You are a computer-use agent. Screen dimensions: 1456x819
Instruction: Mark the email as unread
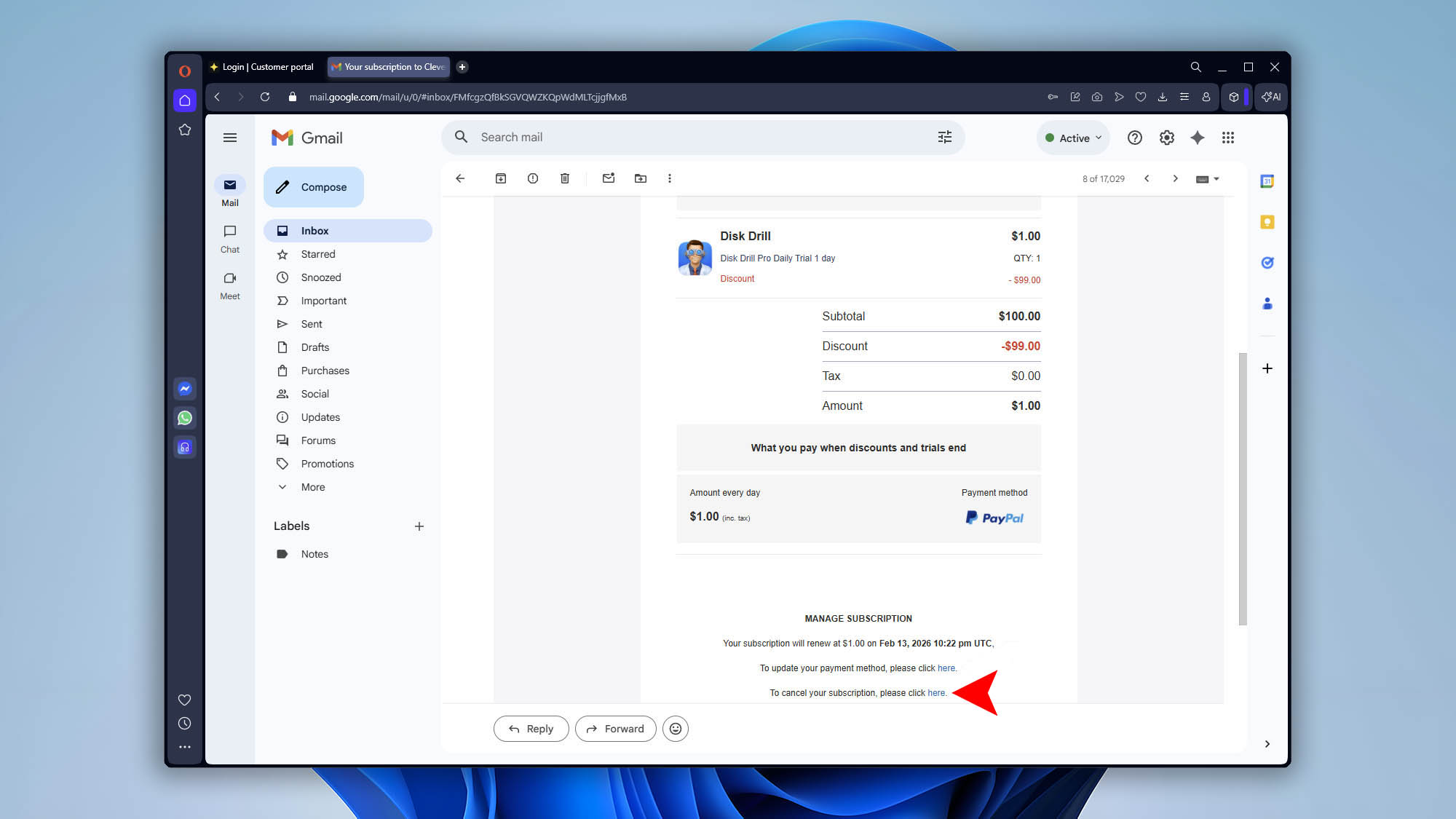[x=609, y=178]
